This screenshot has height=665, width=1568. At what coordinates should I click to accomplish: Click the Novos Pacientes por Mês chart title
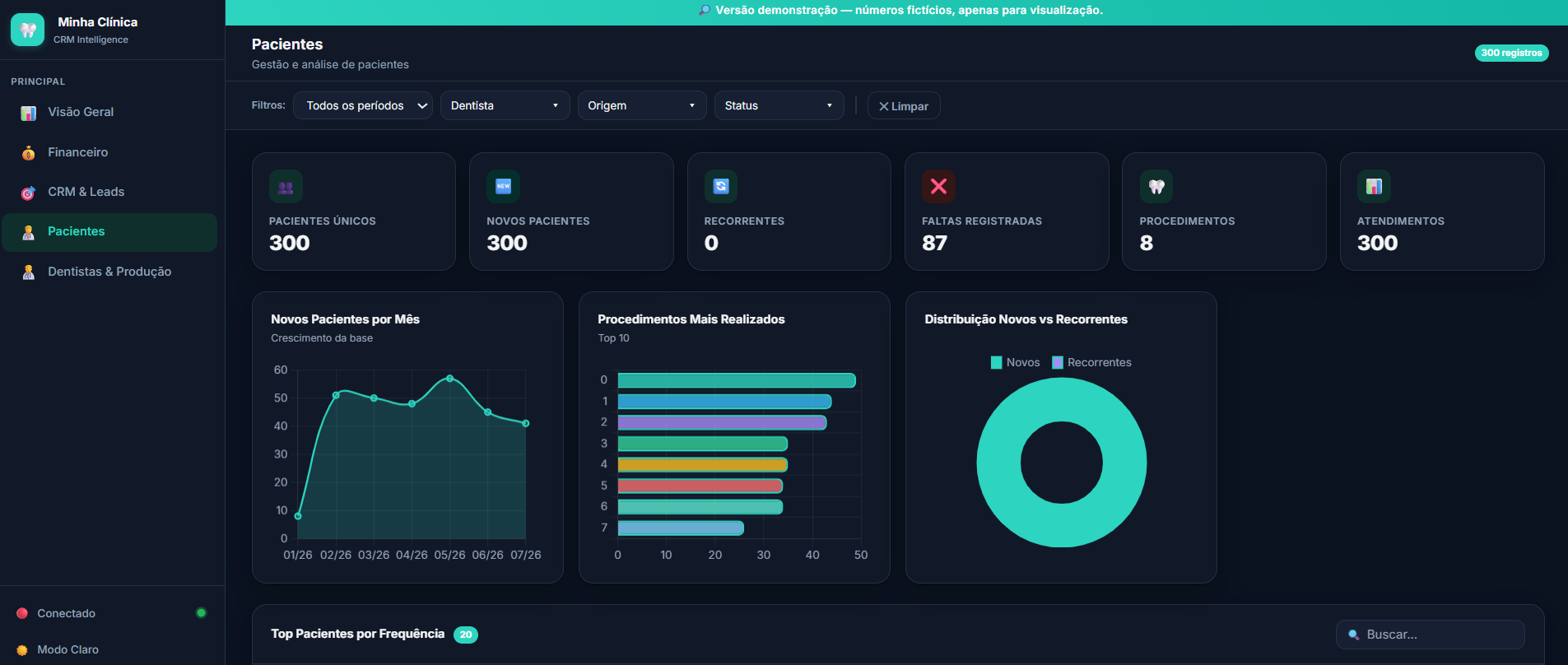coord(345,319)
